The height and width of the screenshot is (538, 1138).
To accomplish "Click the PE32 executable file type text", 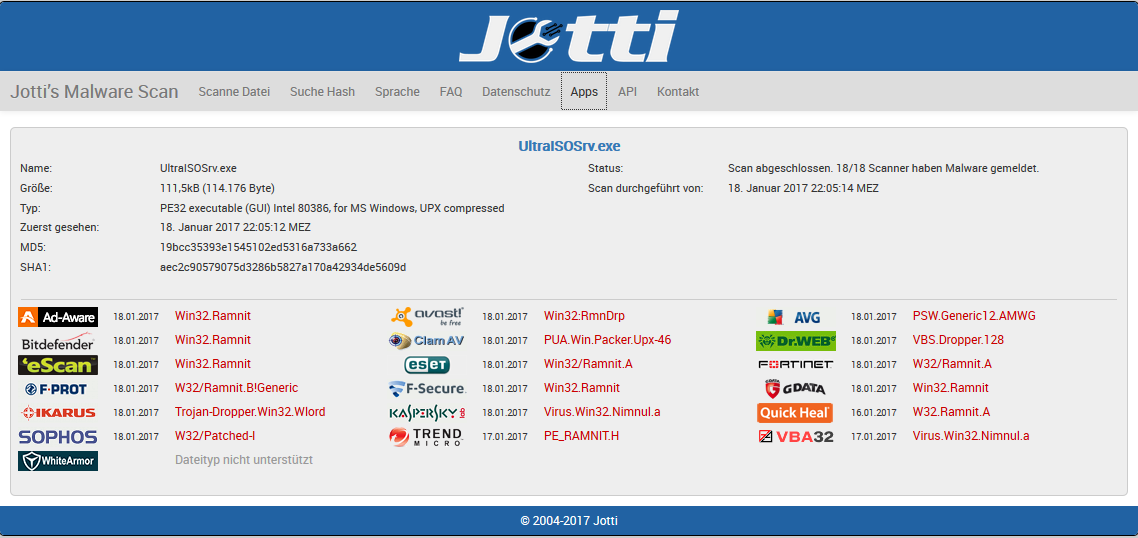I will click(x=332, y=208).
